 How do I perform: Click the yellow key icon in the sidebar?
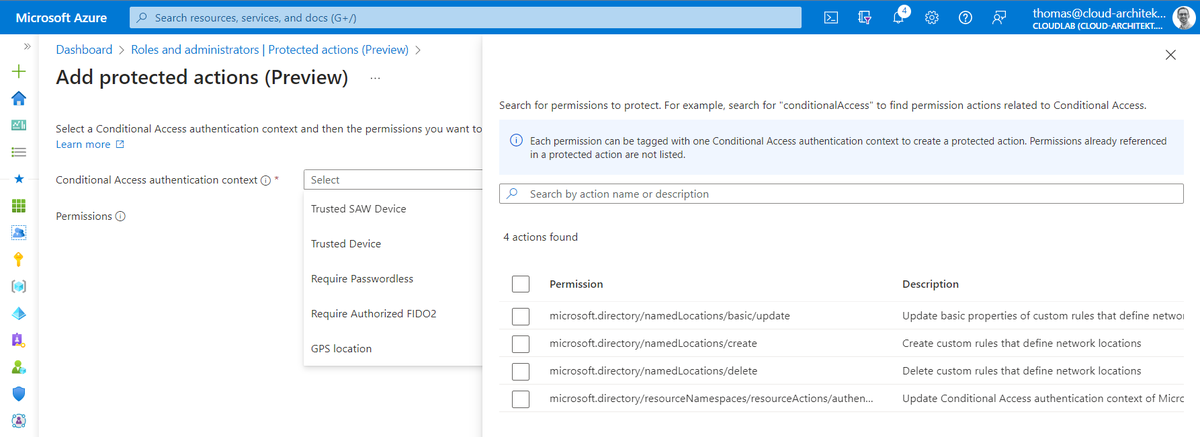(x=18, y=260)
